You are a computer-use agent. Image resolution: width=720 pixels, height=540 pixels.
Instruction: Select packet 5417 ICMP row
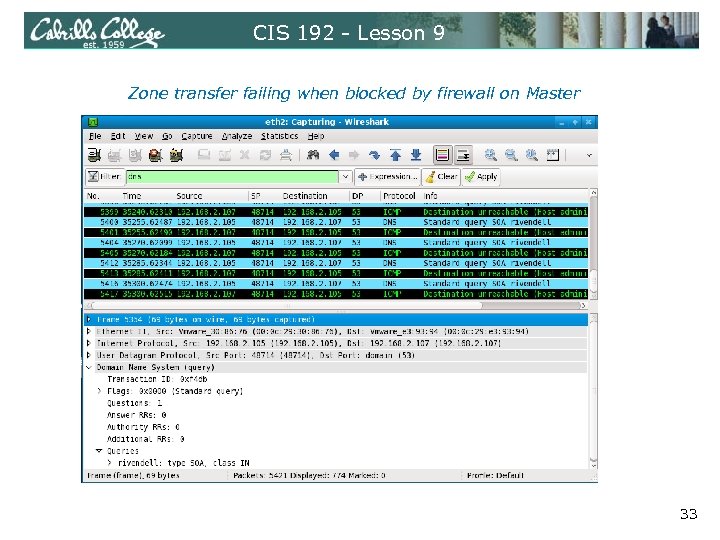(336, 294)
